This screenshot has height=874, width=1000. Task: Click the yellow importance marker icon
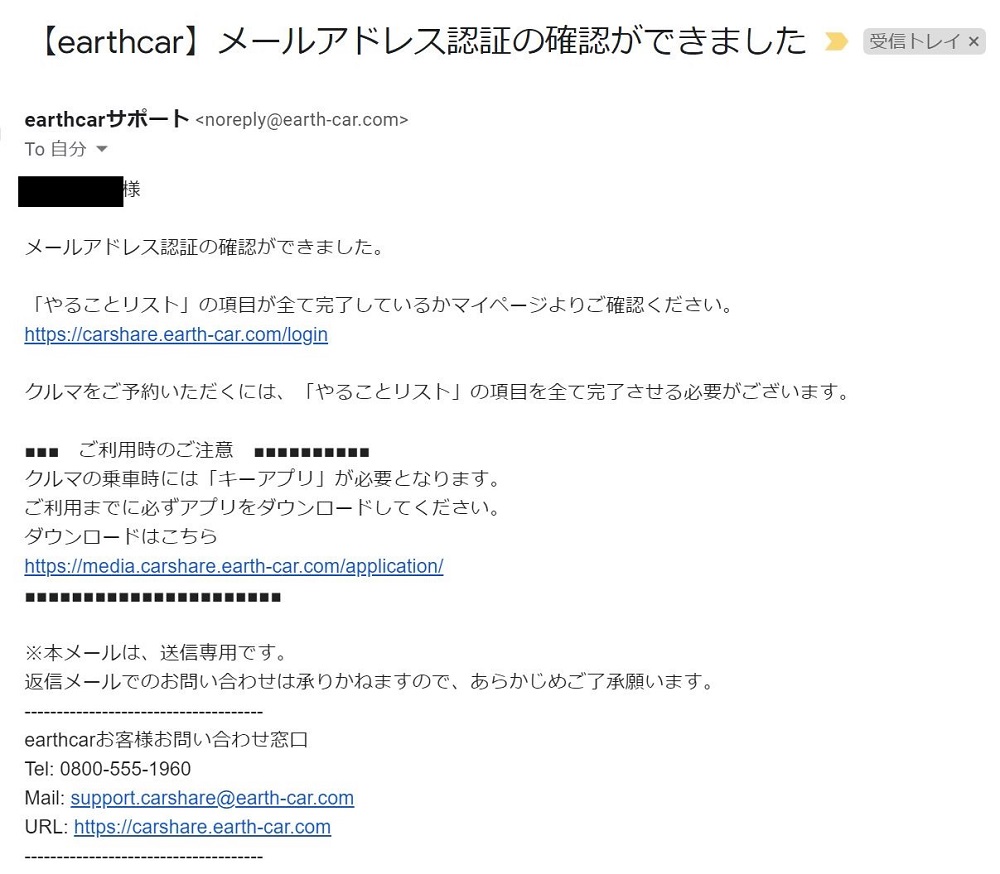(836, 42)
